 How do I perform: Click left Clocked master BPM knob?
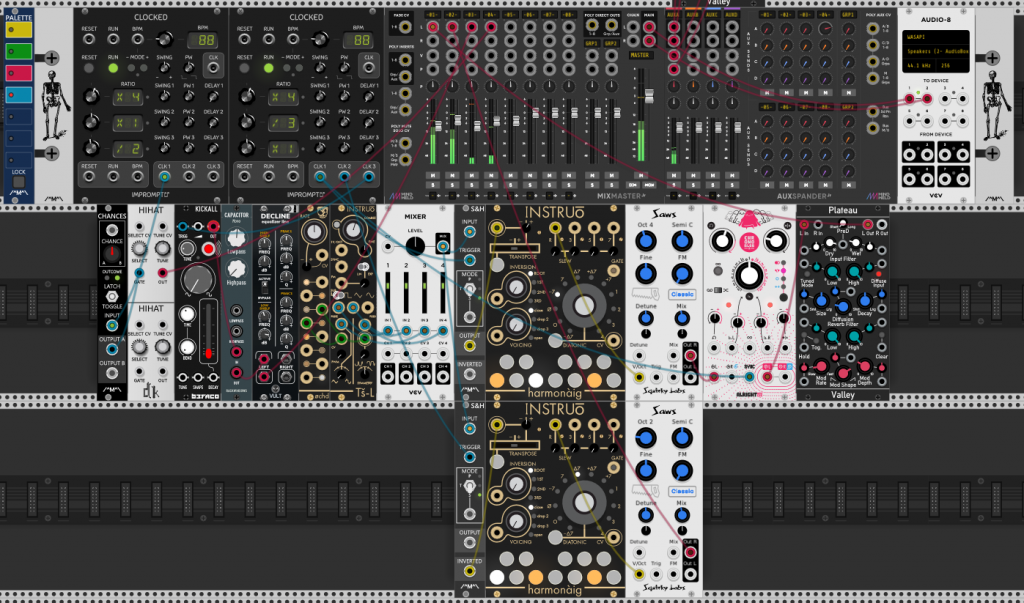164,41
